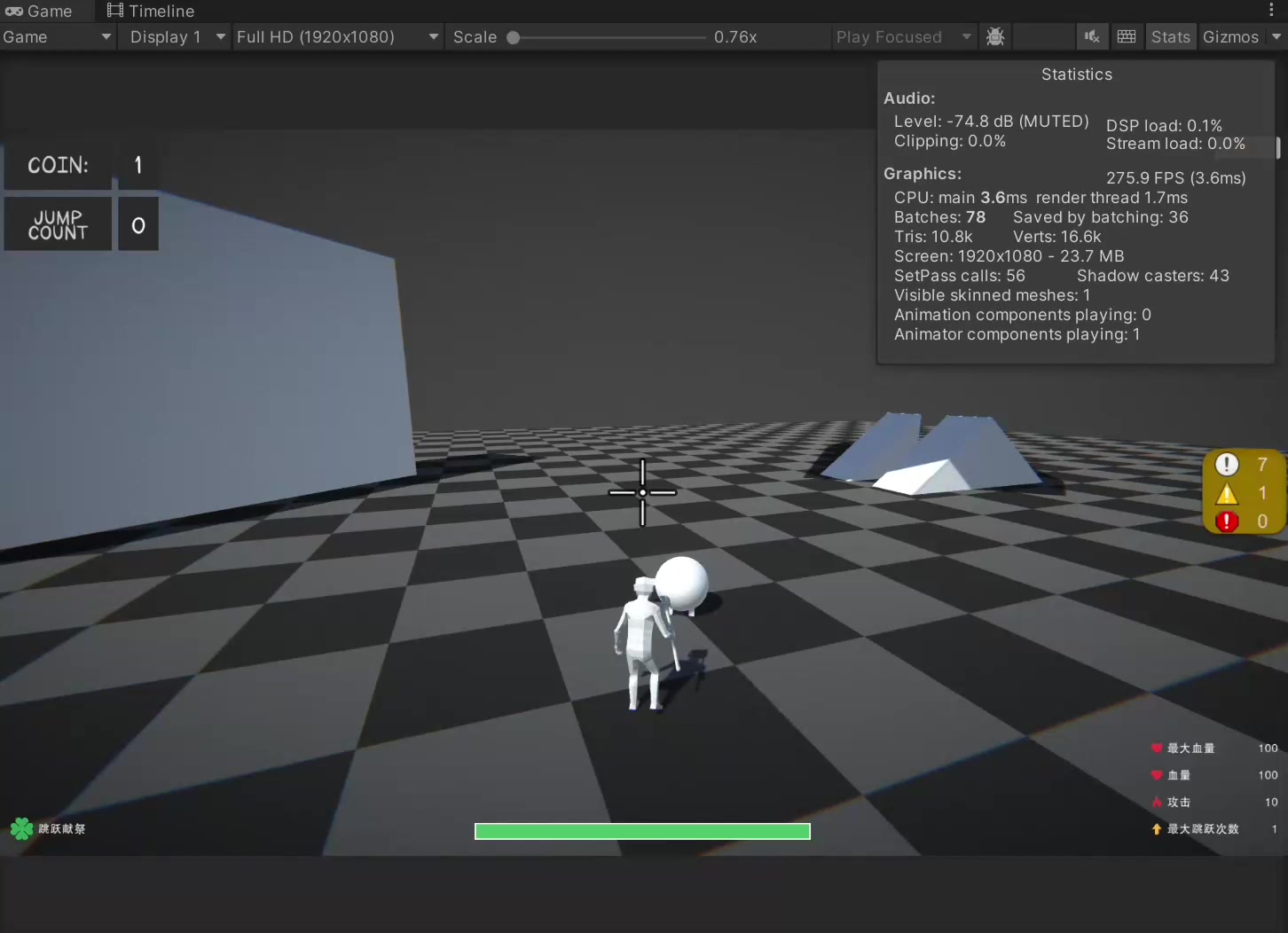Click the green health bar
This screenshot has height=933, width=1288.
coord(642,831)
